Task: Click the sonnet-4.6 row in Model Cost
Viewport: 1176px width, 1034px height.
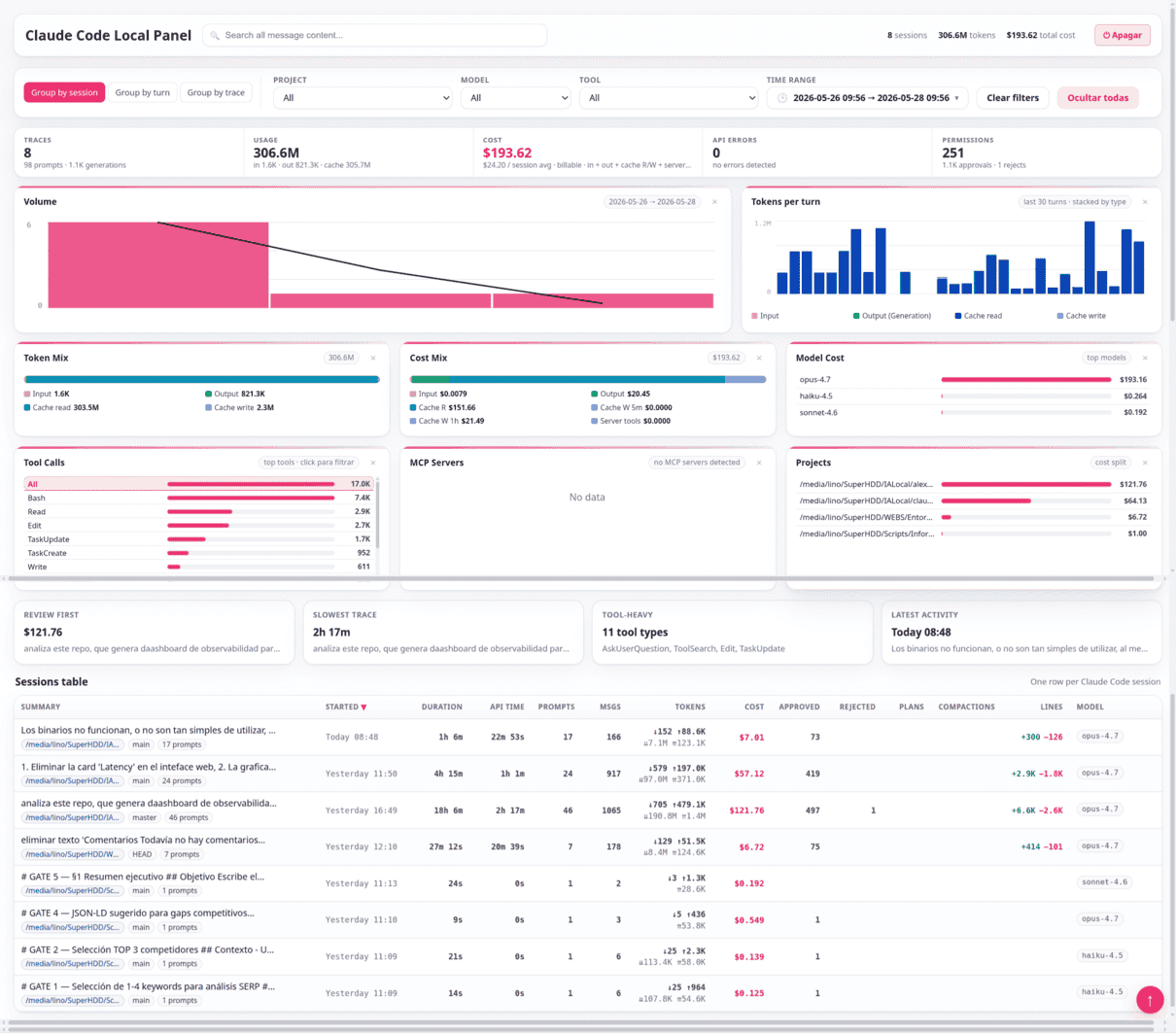Action: pyautogui.click(x=973, y=413)
